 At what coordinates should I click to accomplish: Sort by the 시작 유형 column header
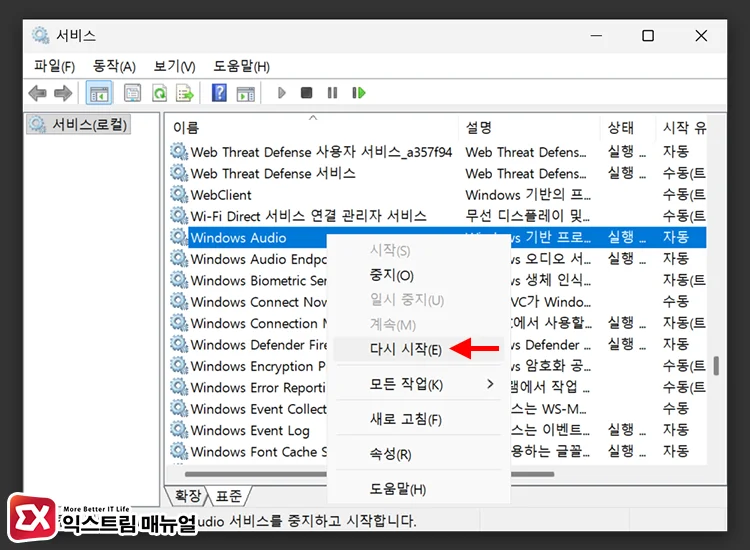682,127
